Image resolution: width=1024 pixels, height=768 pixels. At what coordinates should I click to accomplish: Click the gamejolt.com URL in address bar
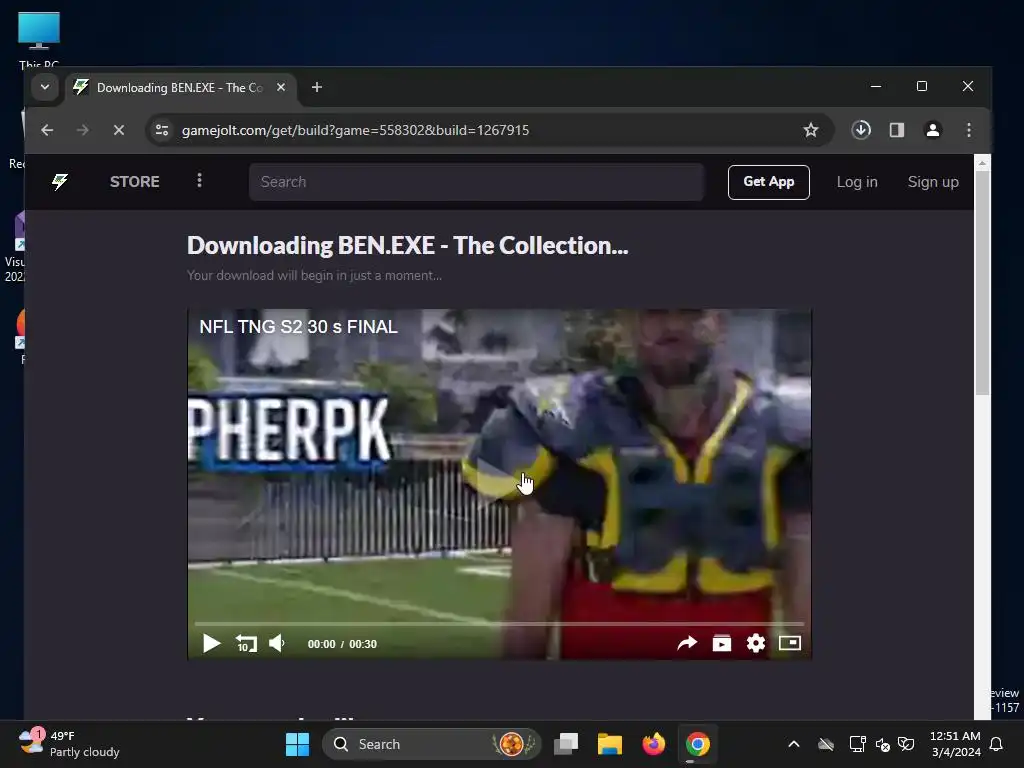(355, 130)
